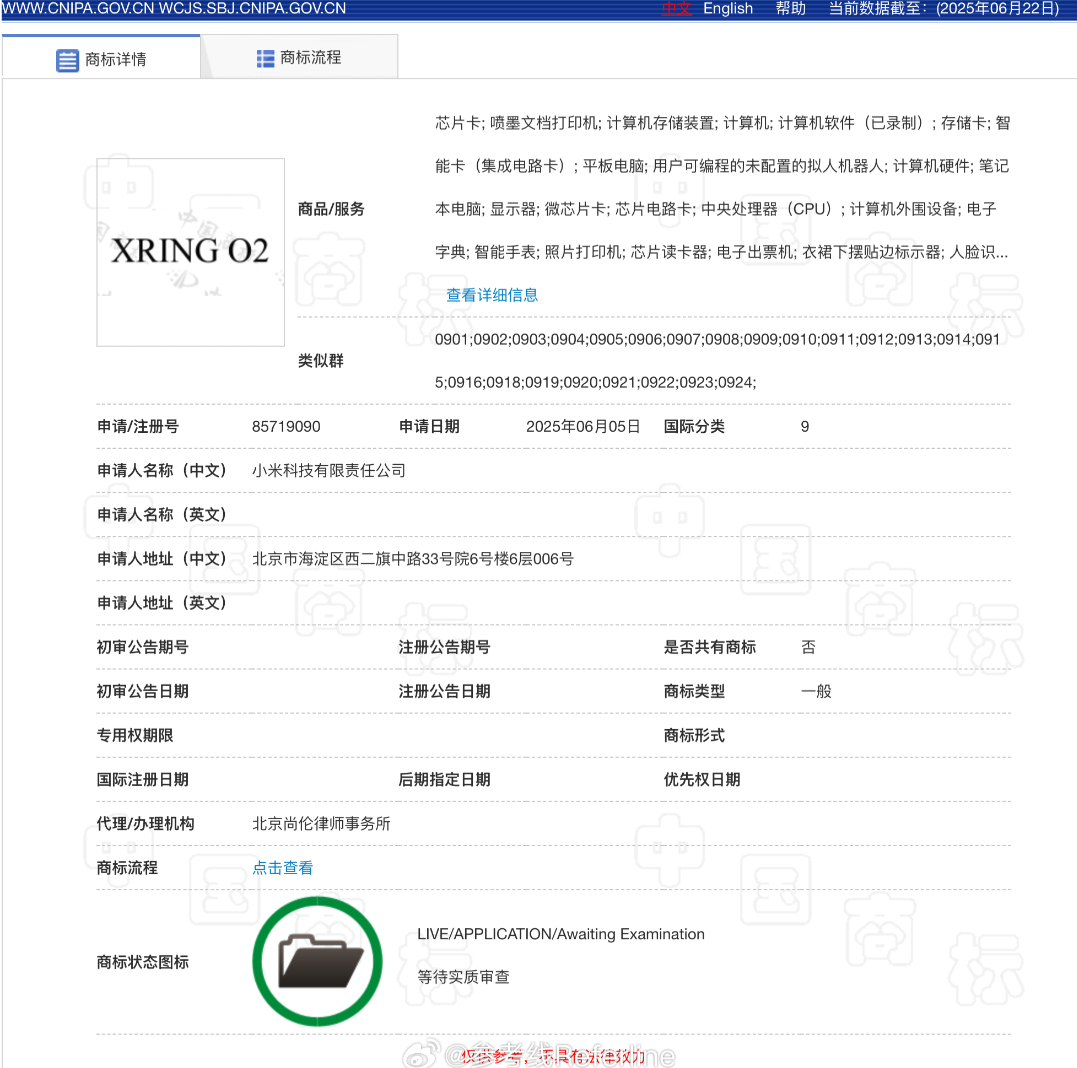Image resolution: width=1077 pixels, height=1068 pixels.
Task: Switch language to English
Action: click(x=728, y=9)
